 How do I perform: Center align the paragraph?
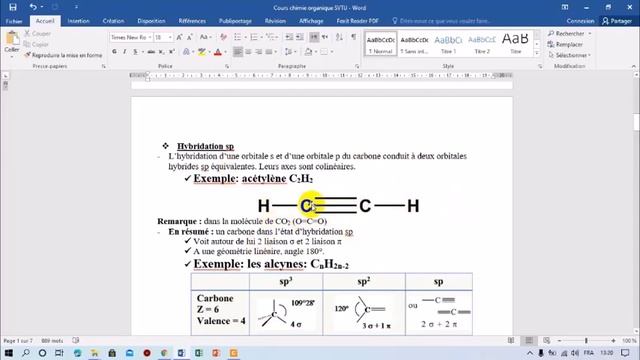[x=248, y=52]
